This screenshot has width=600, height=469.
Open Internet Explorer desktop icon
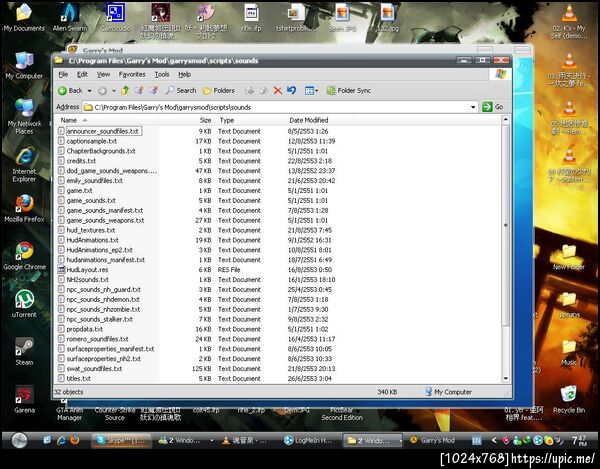[24, 164]
